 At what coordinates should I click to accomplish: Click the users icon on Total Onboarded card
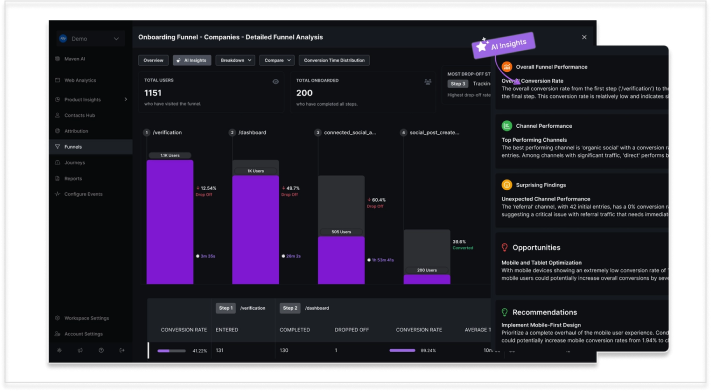click(x=428, y=82)
